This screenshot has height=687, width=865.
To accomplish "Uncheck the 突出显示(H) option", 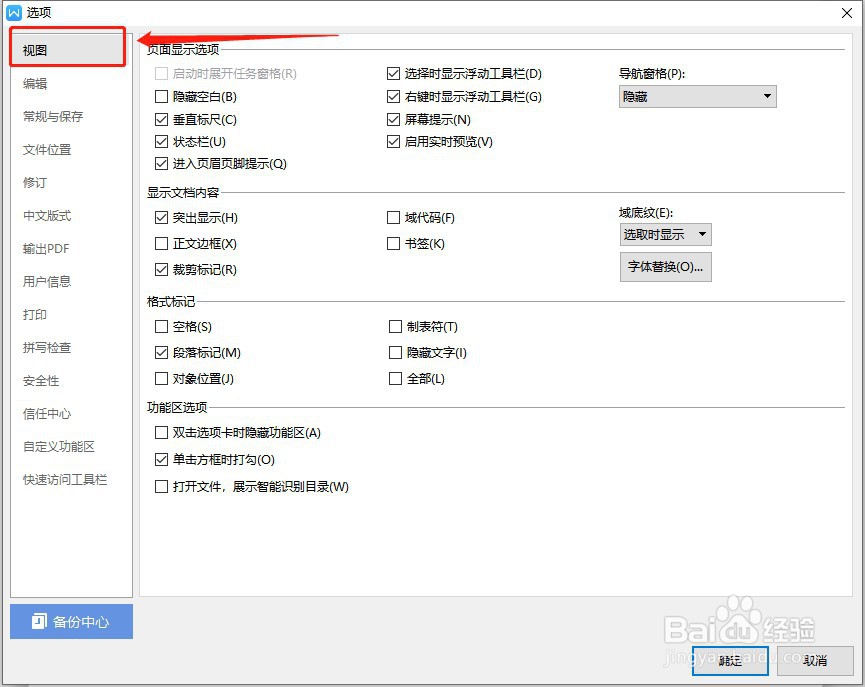I will coord(161,217).
